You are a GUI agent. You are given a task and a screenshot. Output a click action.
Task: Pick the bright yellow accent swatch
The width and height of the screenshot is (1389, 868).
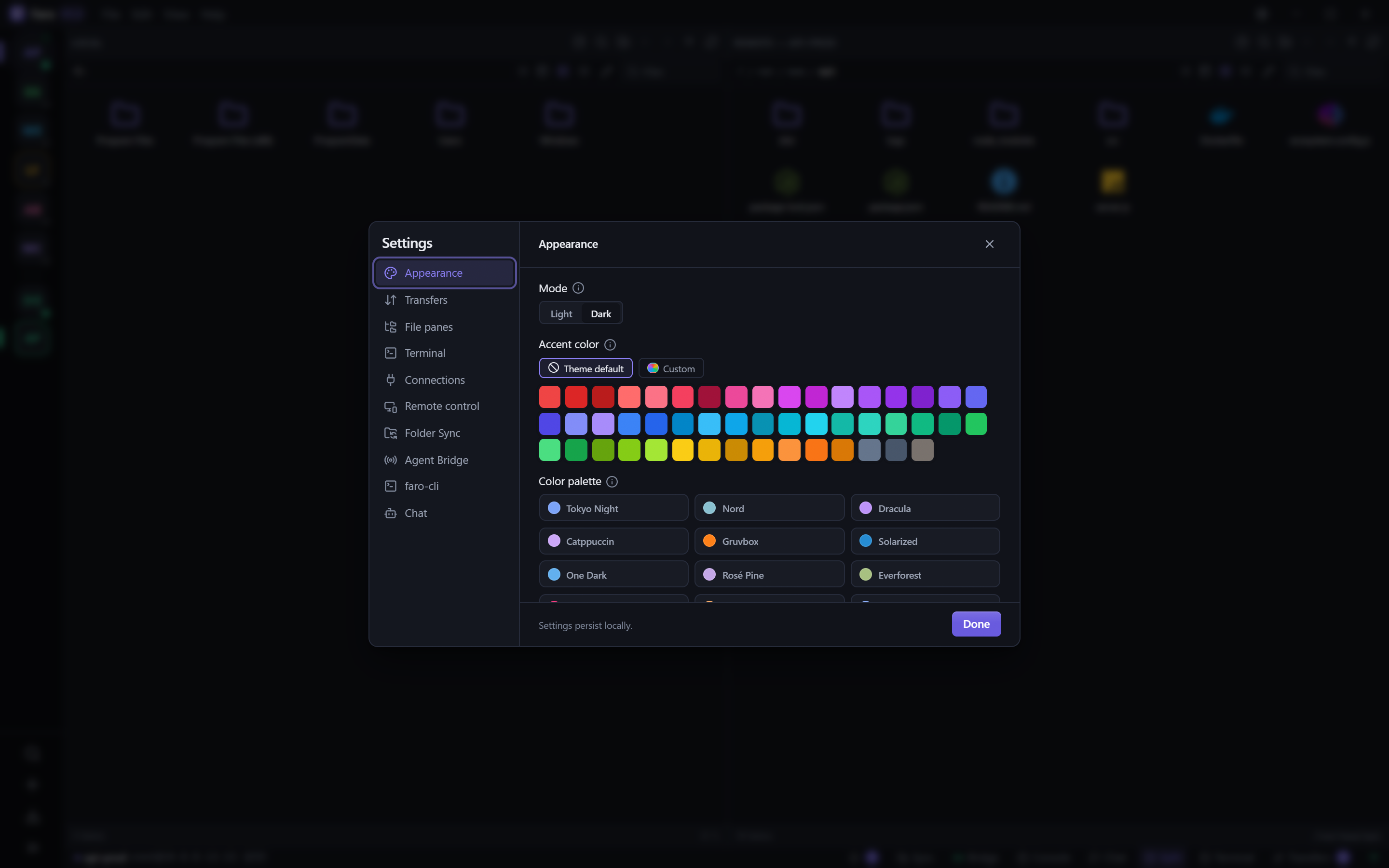coord(682,450)
